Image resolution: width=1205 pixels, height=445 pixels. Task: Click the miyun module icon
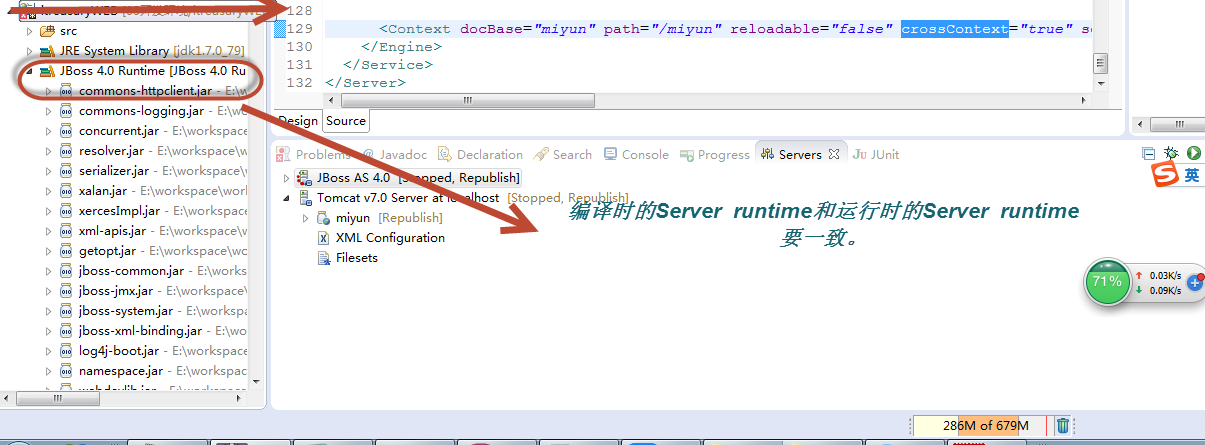pyautogui.click(x=323, y=217)
